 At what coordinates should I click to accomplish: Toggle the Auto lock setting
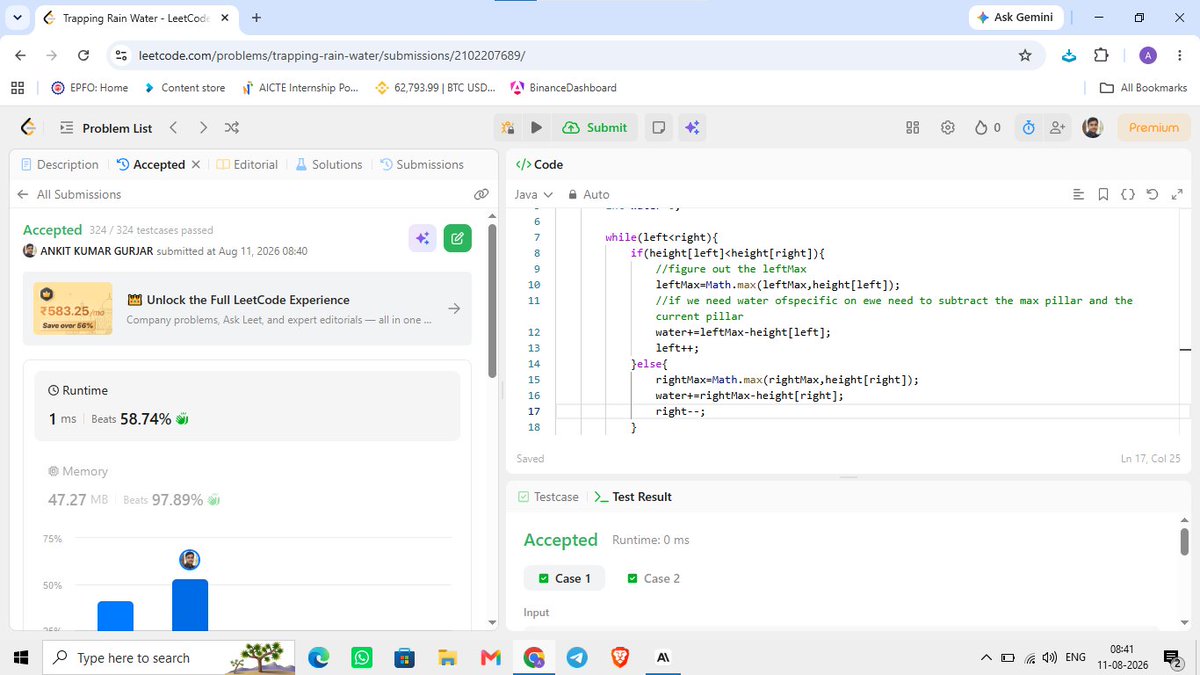[x=588, y=194]
